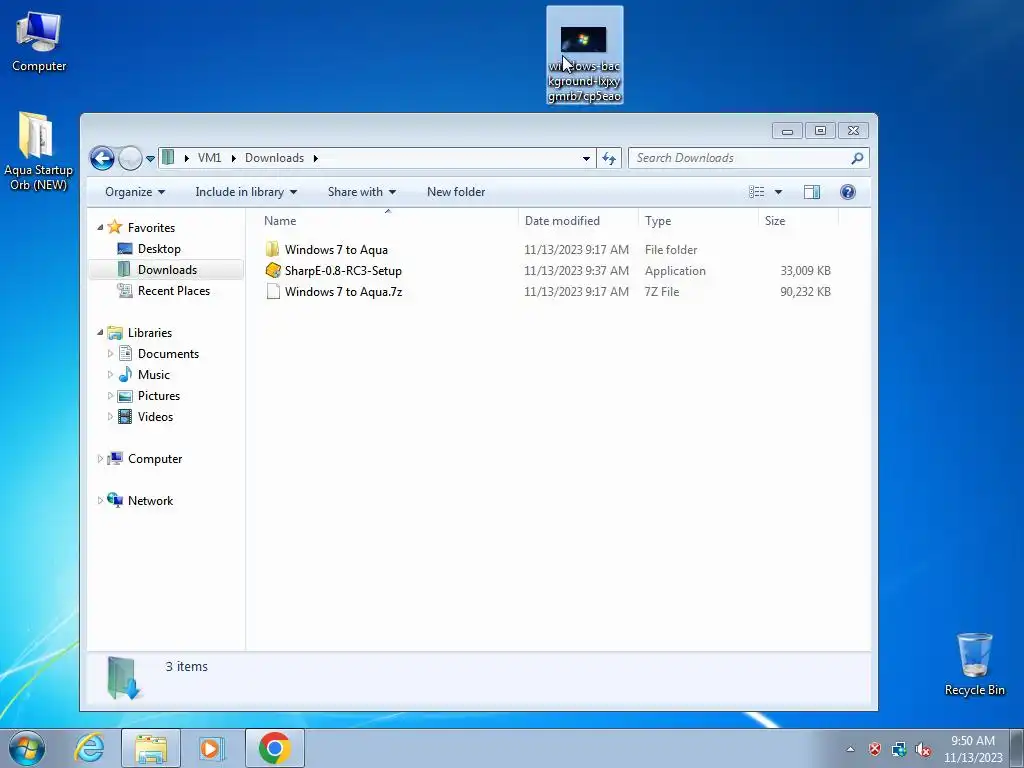This screenshot has width=1024, height=768.
Task: Click VM1 in the address path
Action: click(210, 158)
